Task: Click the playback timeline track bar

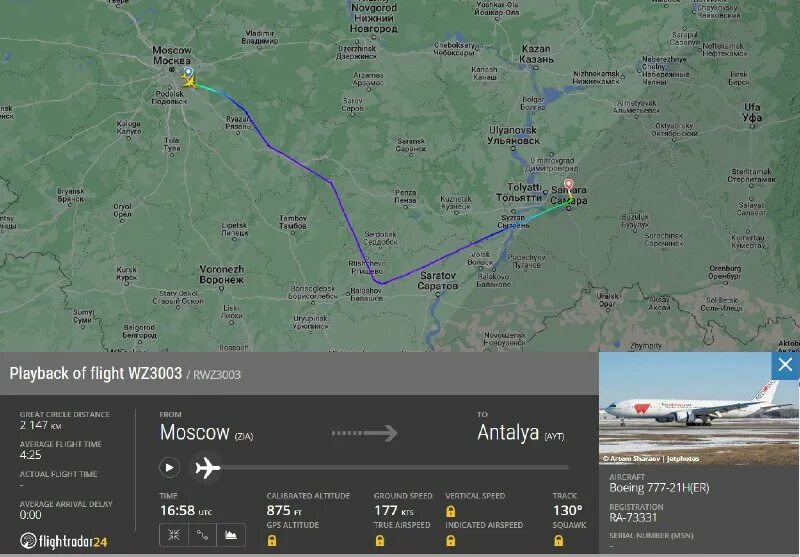Action: pos(394,467)
